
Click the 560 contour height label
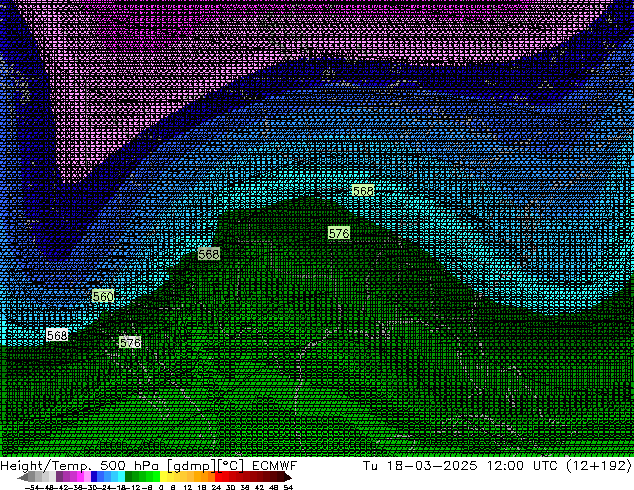[x=103, y=296]
